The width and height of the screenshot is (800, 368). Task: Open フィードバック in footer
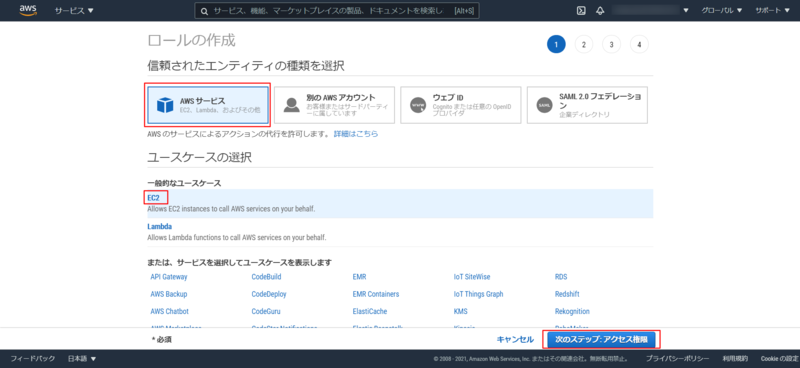click(x=33, y=359)
